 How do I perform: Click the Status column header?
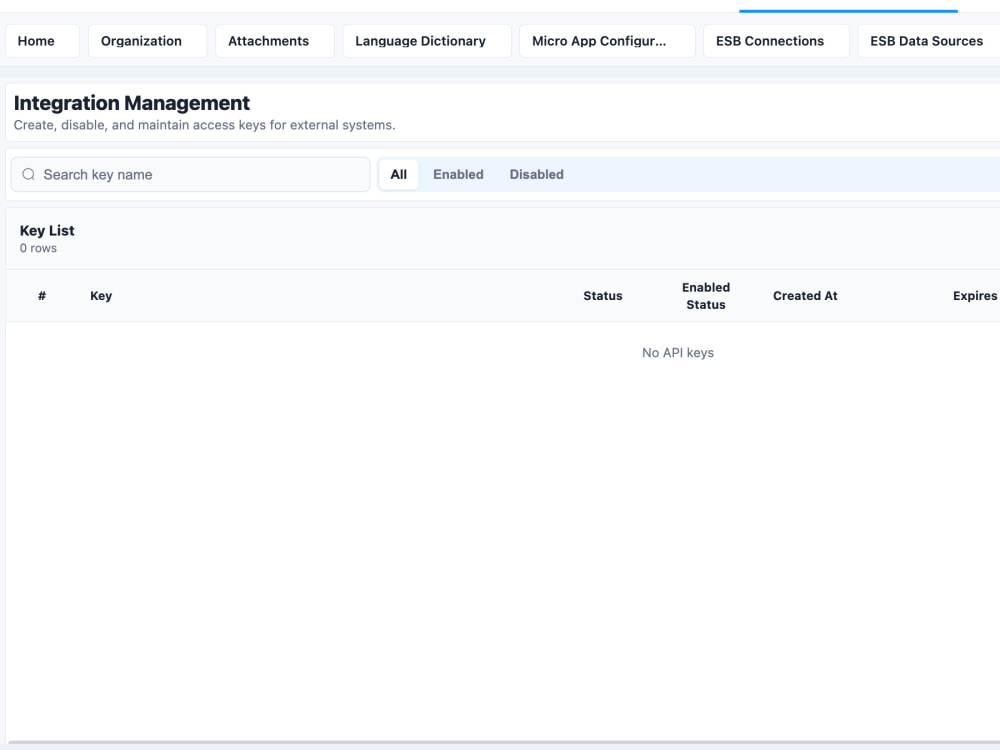pyautogui.click(x=603, y=296)
